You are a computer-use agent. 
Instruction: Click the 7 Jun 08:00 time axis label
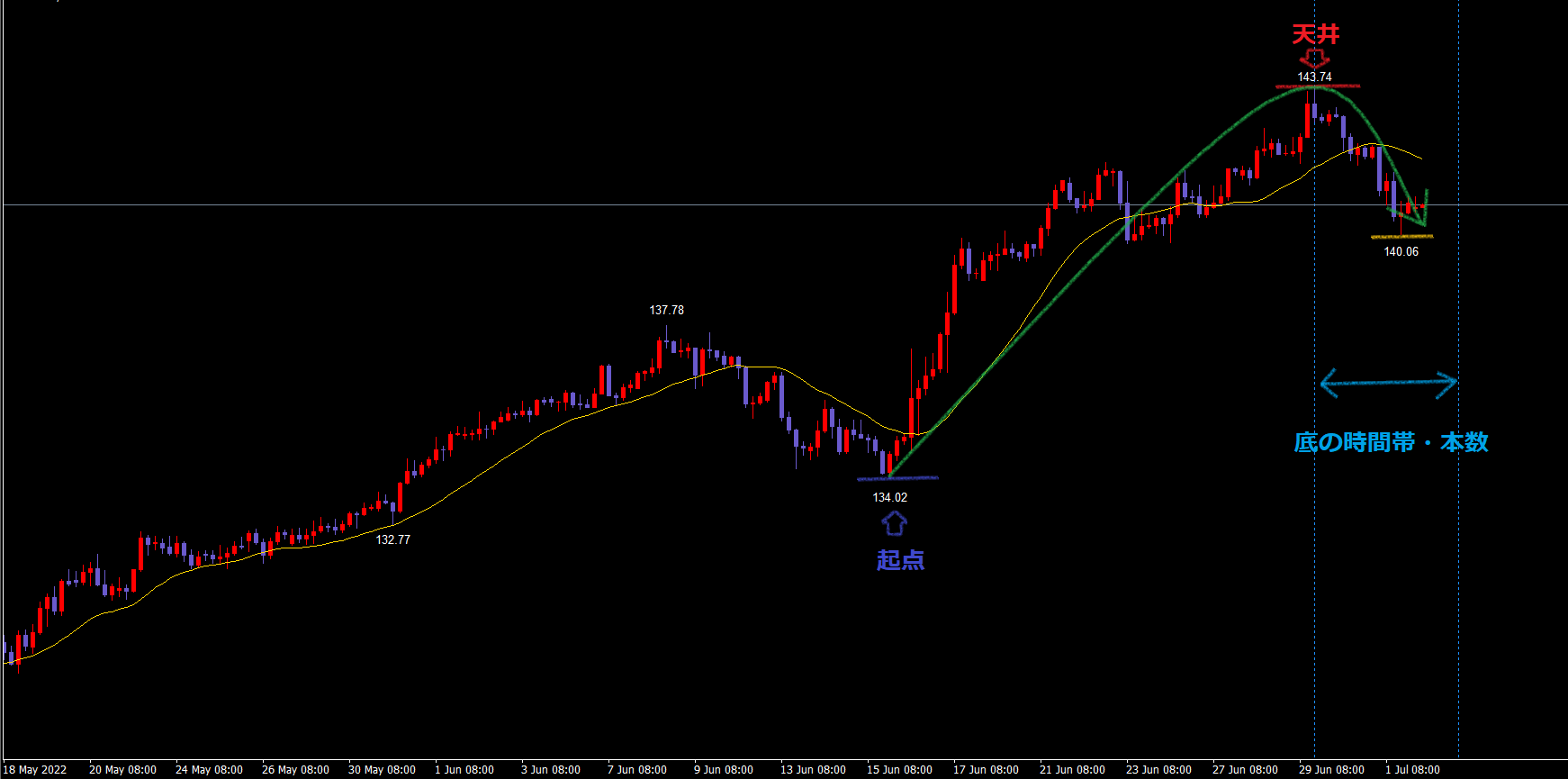pyautogui.click(x=636, y=770)
